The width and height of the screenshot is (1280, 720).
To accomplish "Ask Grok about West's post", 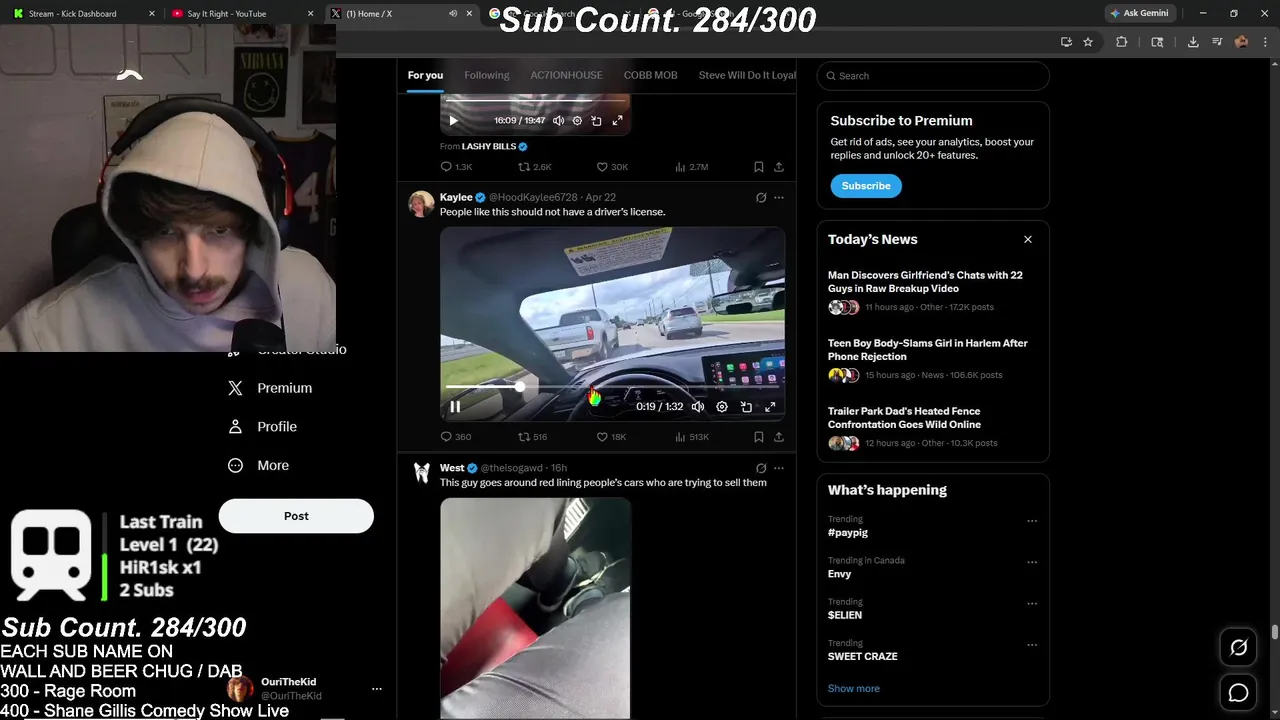I will click(x=761, y=468).
